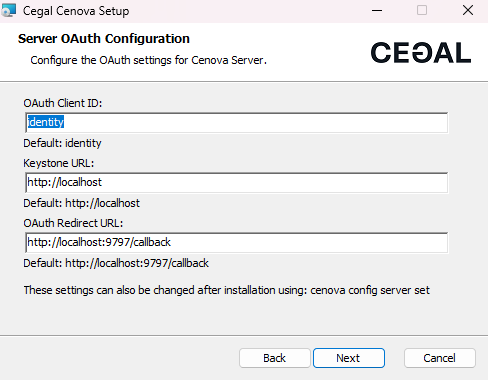Image resolution: width=488 pixels, height=380 pixels.
Task: Click the 'Default: http://localhost' hint text
Action: [82, 203]
